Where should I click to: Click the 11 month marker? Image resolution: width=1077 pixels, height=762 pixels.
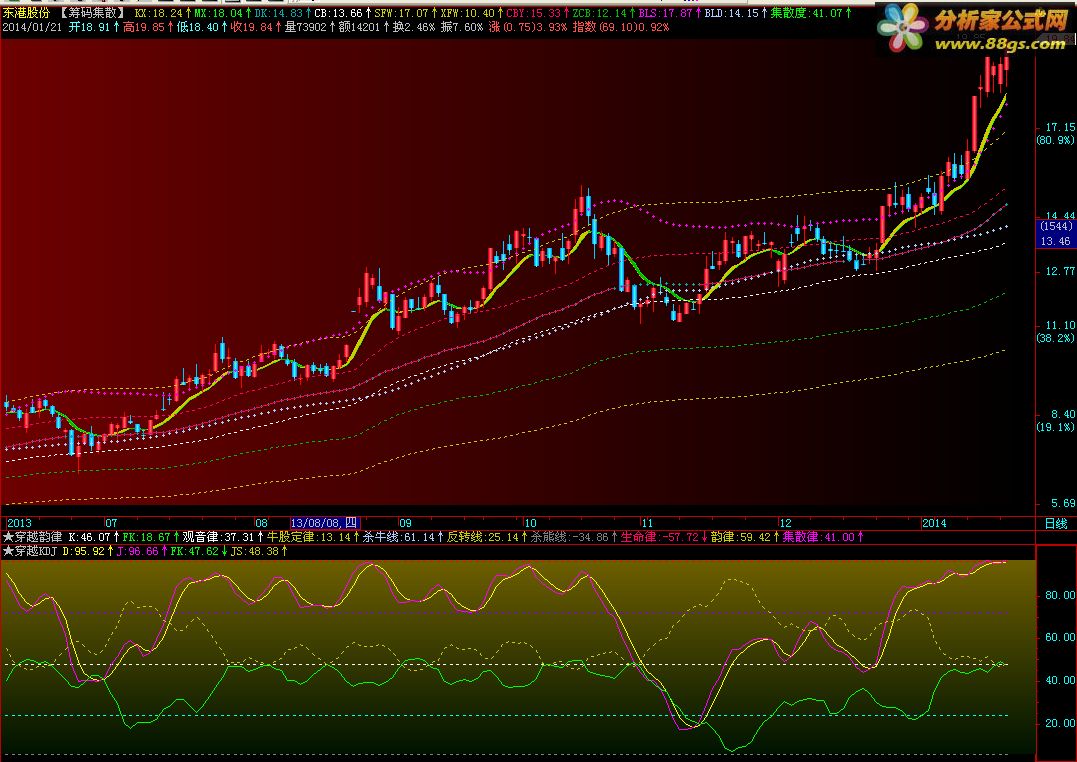(x=647, y=524)
